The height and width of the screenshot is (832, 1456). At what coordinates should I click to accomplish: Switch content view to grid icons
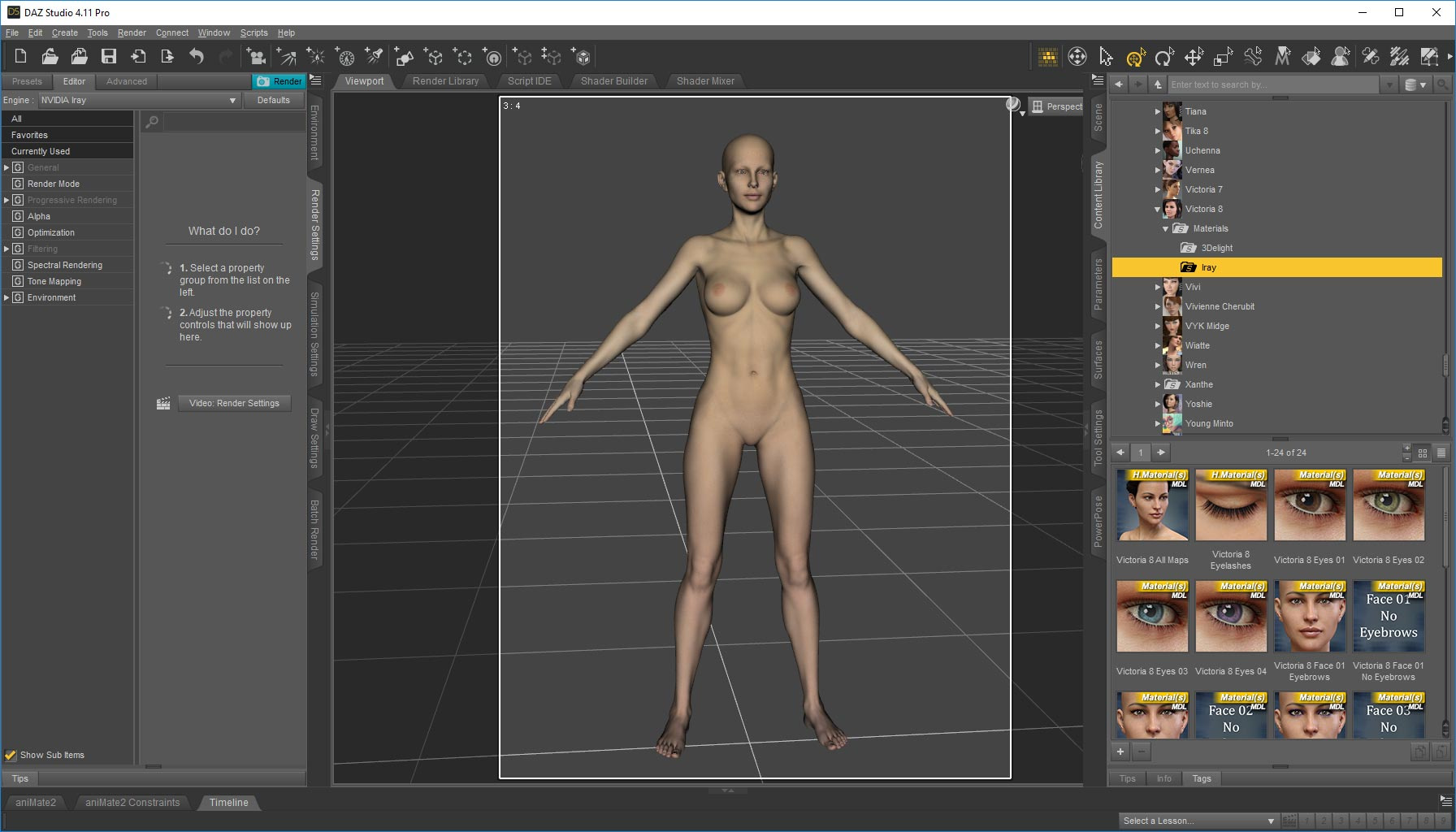click(1423, 453)
